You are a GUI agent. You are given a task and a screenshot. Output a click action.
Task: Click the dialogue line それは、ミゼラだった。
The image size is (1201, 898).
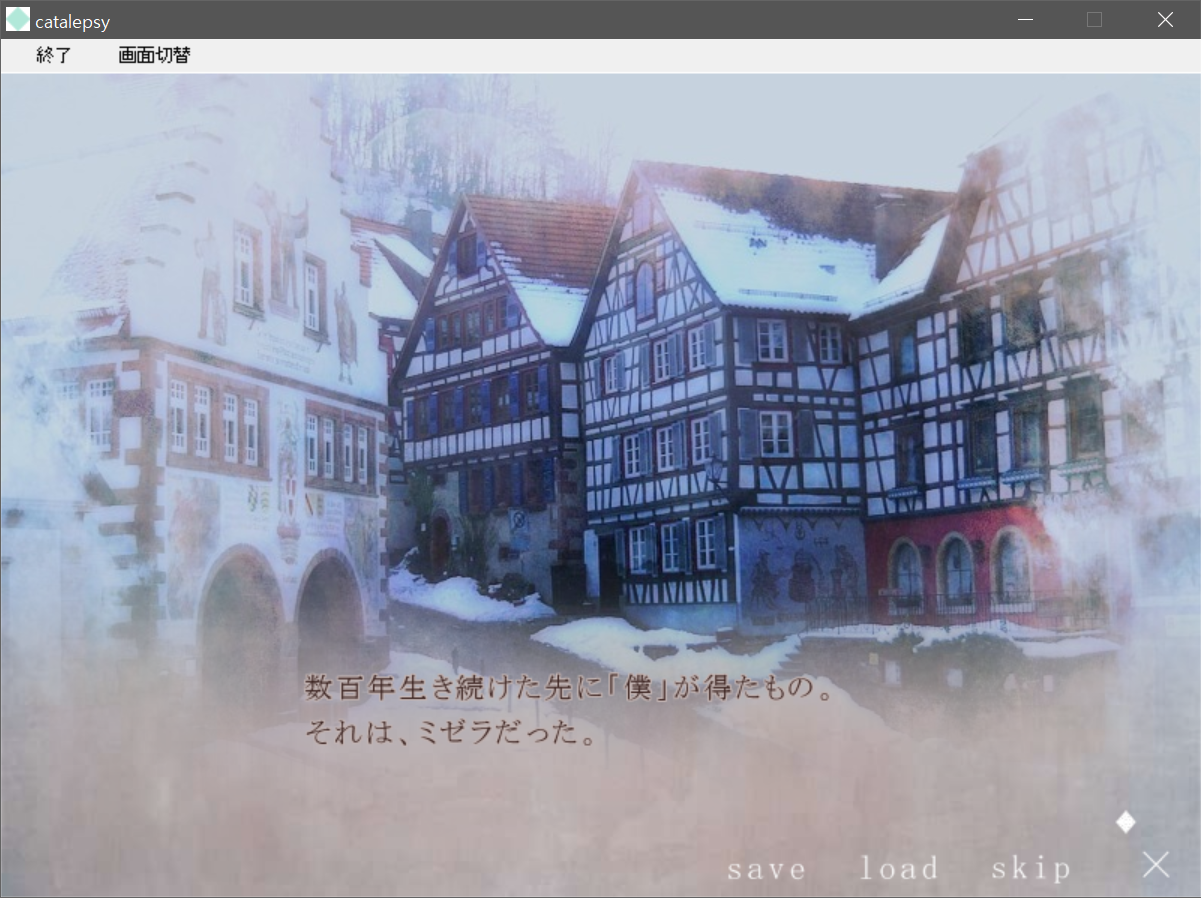(451, 733)
